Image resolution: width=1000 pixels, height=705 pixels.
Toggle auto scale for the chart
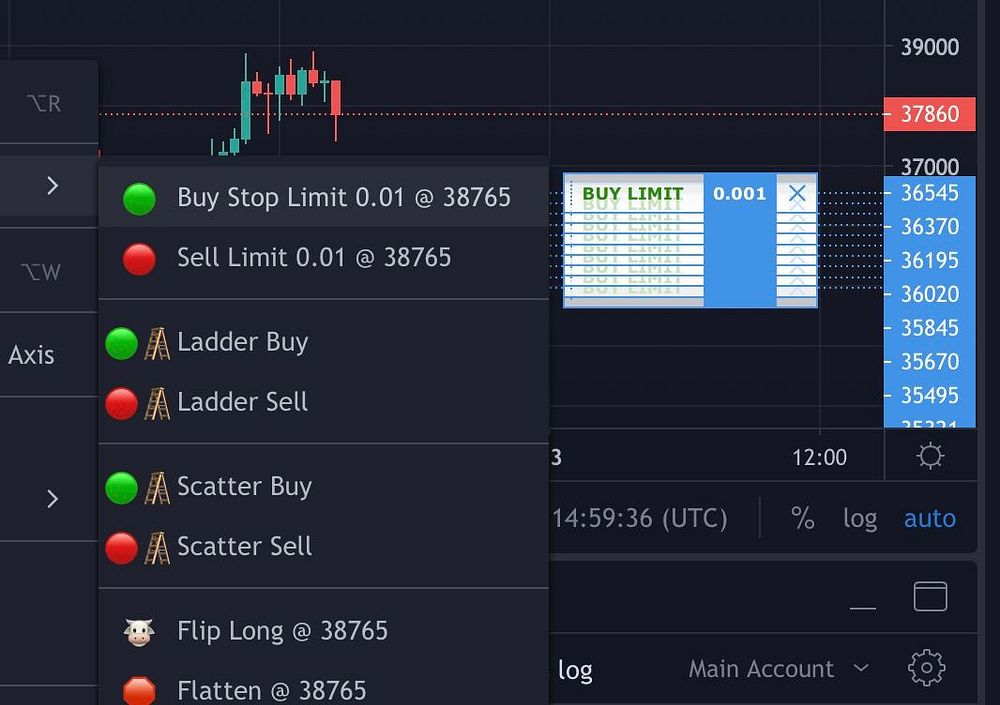tap(929, 518)
